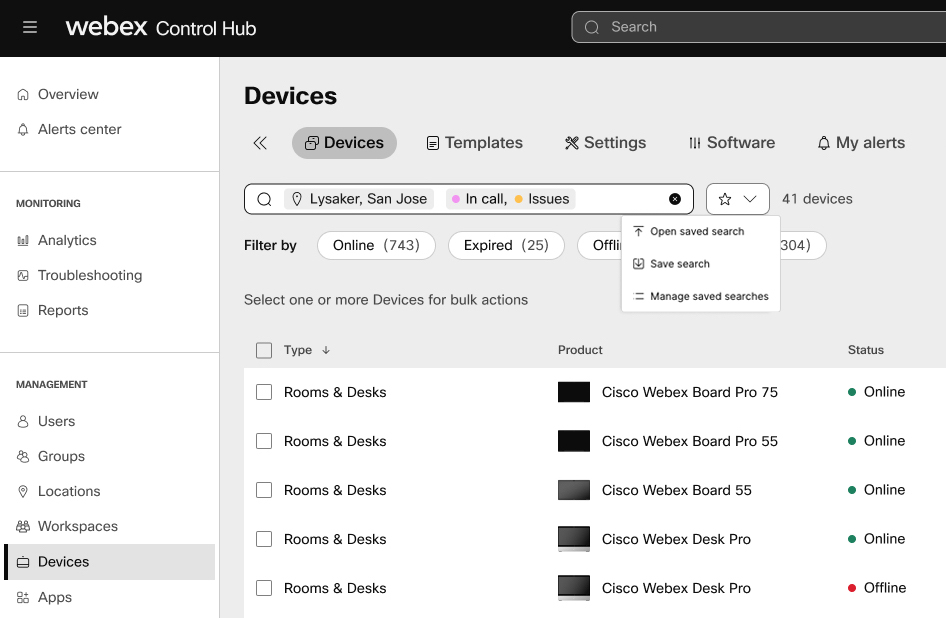Expand the star saved searches dropdown

(737, 199)
